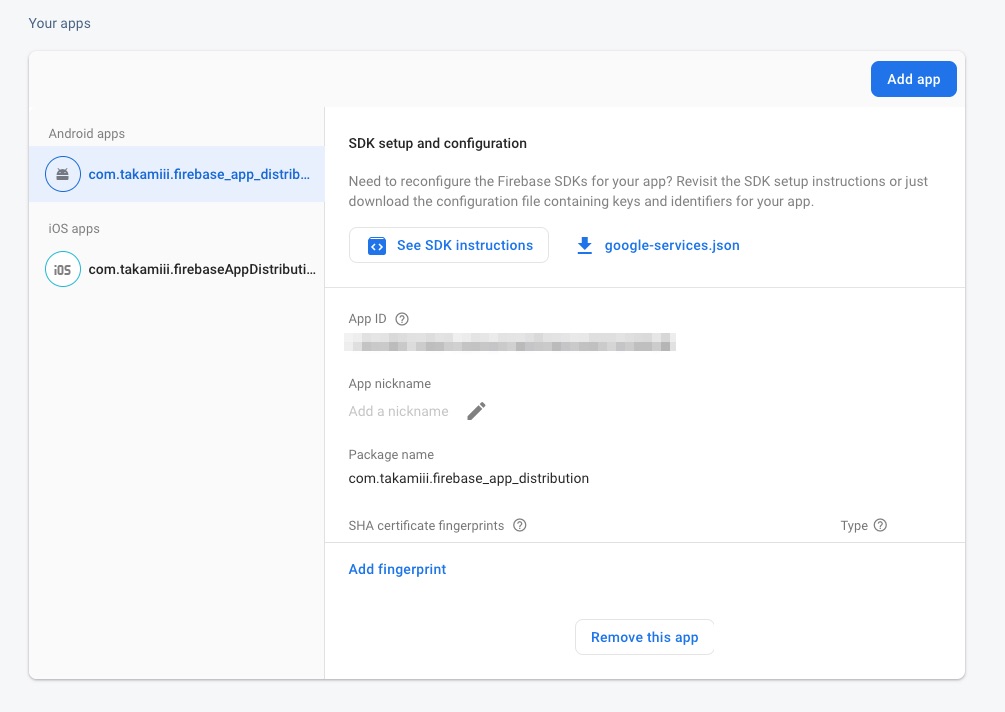1005x712 pixels.
Task: Click Remove this app button
Action: [x=644, y=637]
